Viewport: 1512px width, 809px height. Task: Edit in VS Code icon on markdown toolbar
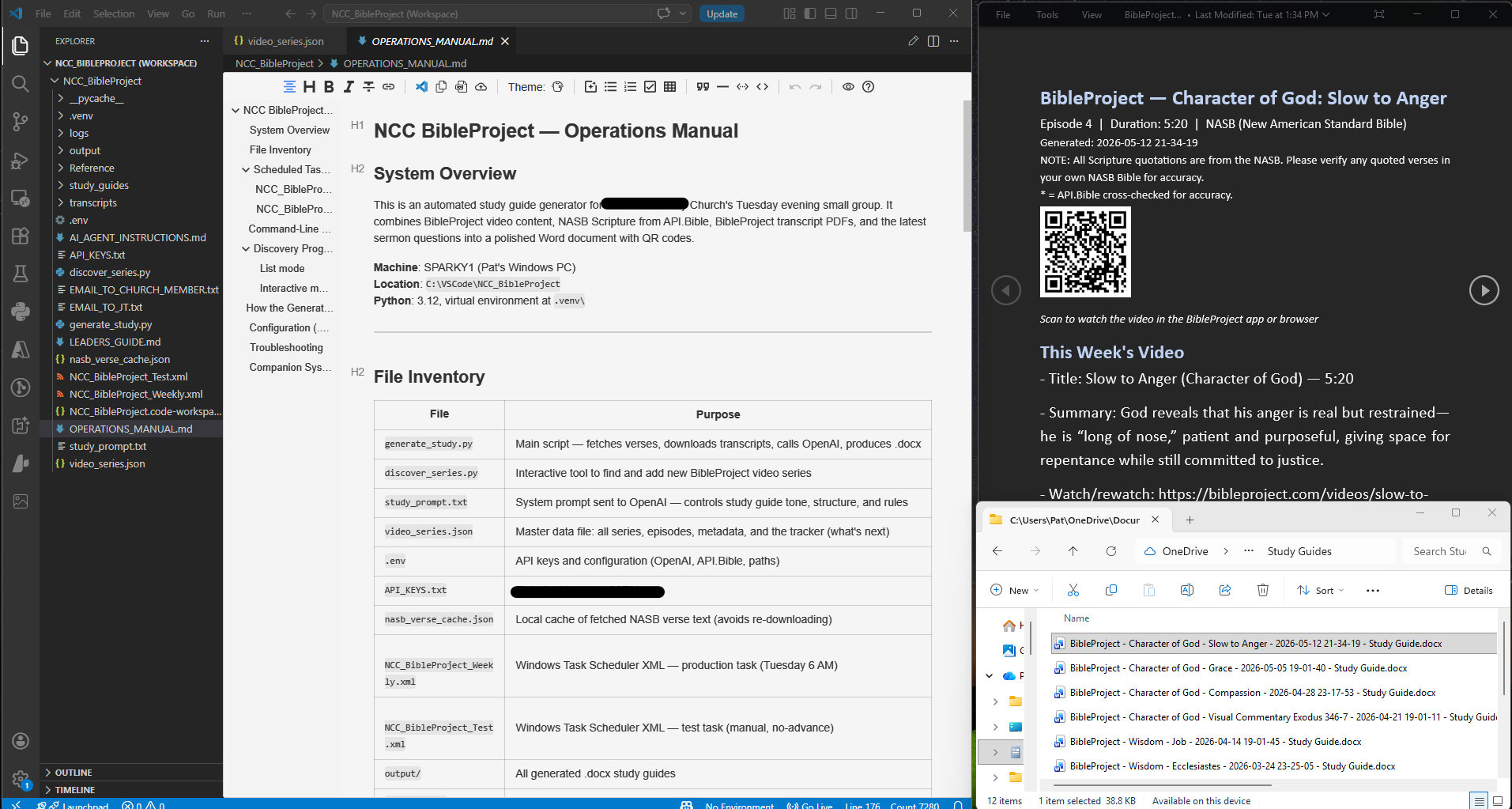pos(421,87)
